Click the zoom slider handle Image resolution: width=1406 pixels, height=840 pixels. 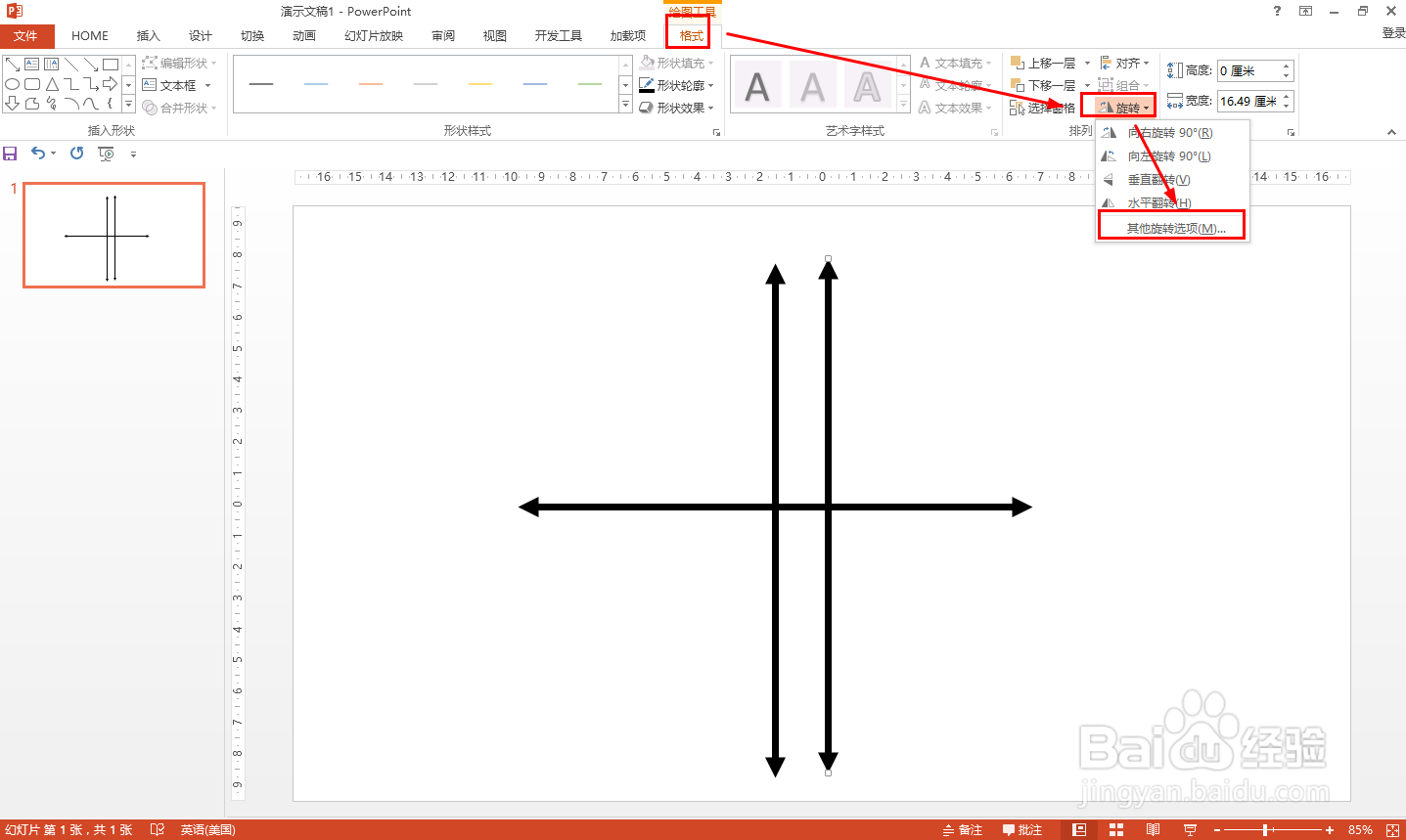1267,830
